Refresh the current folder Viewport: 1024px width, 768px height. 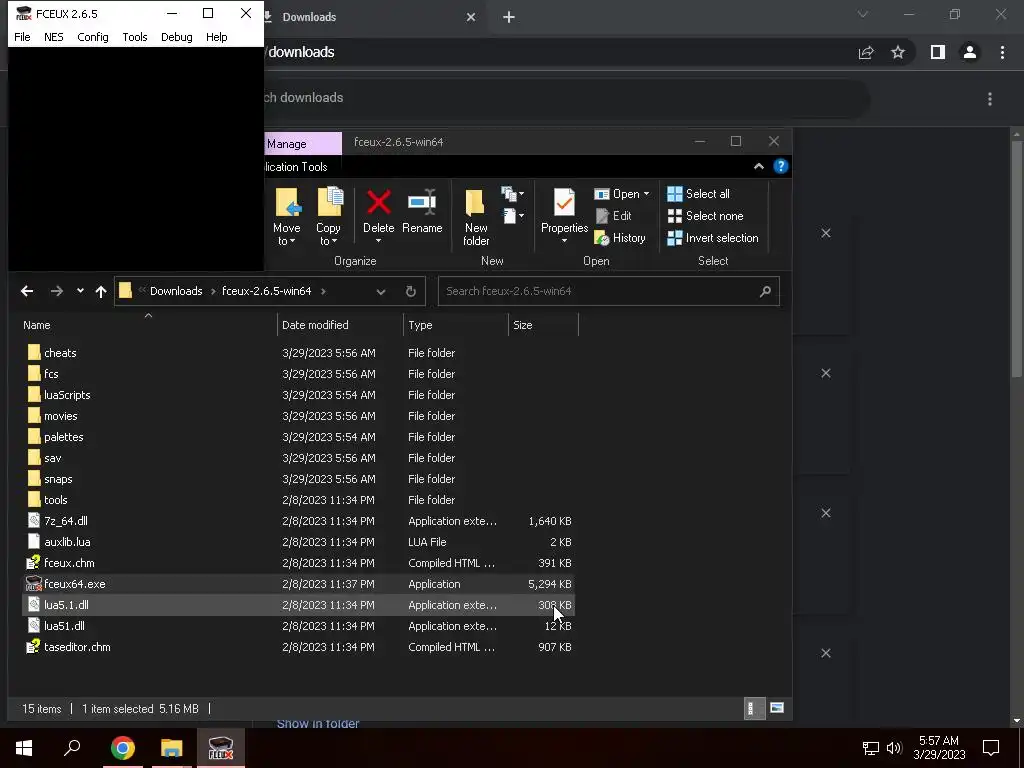coord(411,291)
